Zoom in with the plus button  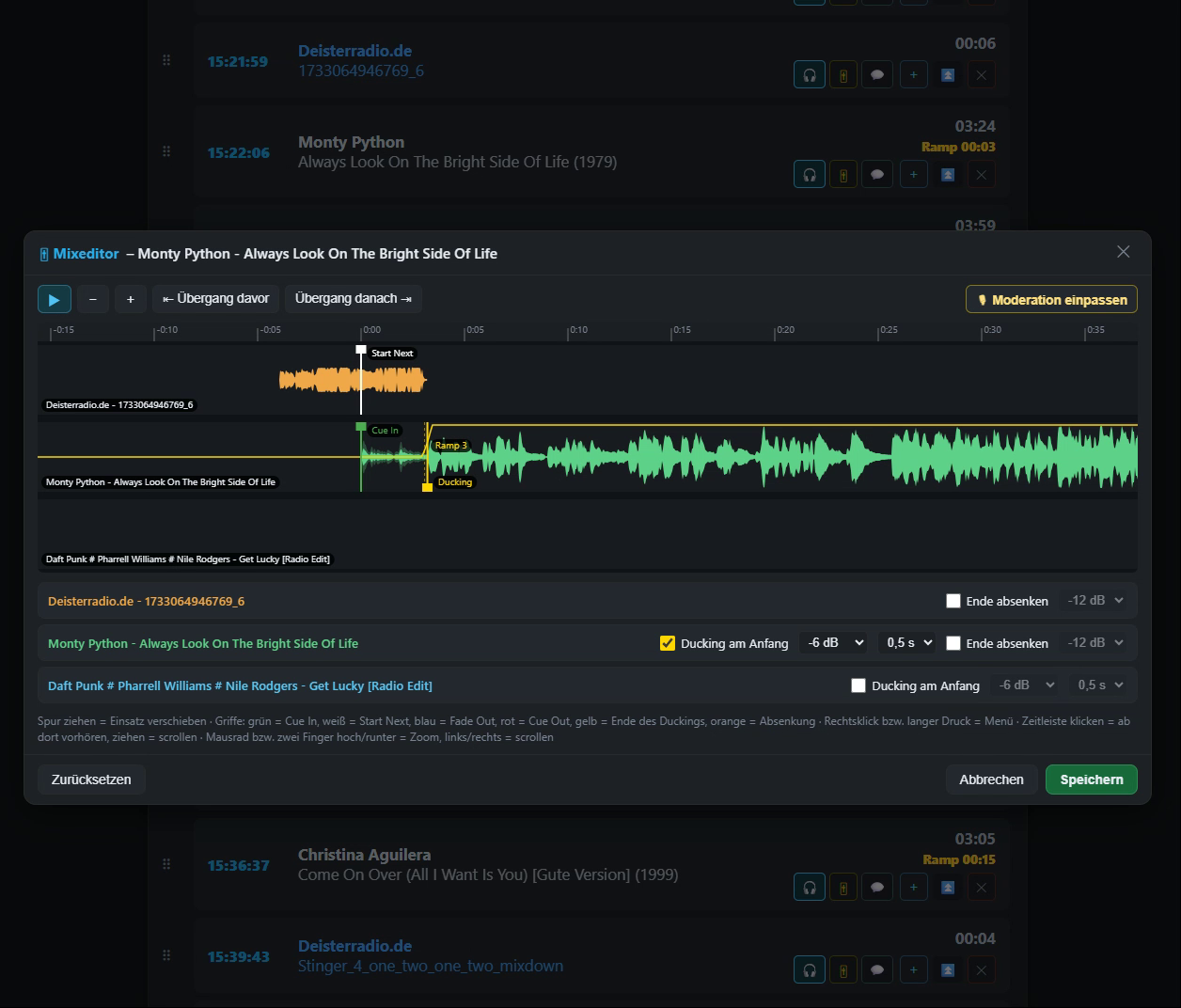pos(131,299)
